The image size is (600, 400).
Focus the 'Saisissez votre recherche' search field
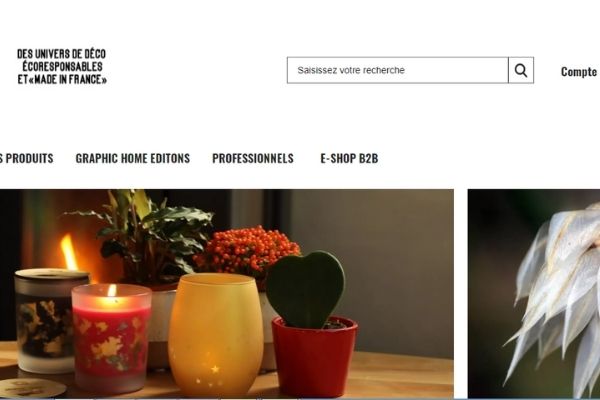(398, 70)
